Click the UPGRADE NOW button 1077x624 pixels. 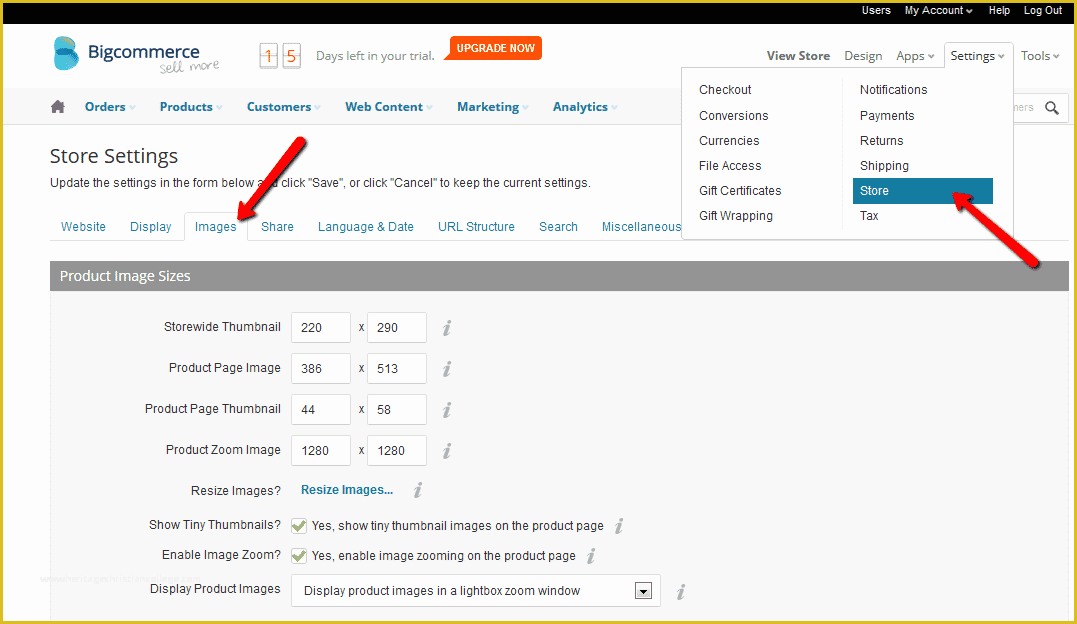coord(495,48)
